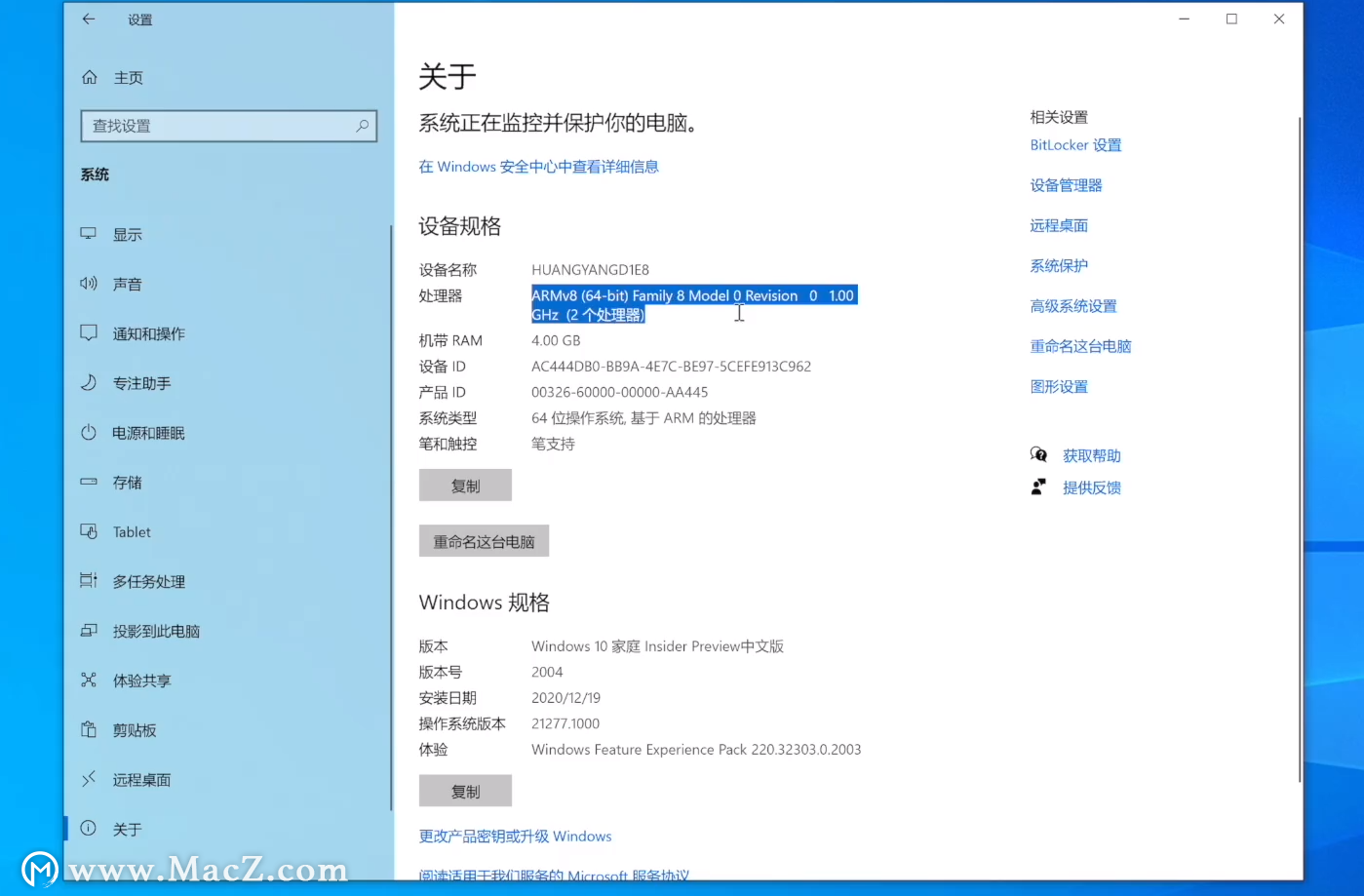This screenshot has width=1364, height=896.
Task: Select the 通知和操作 notification icon
Action: click(x=89, y=333)
